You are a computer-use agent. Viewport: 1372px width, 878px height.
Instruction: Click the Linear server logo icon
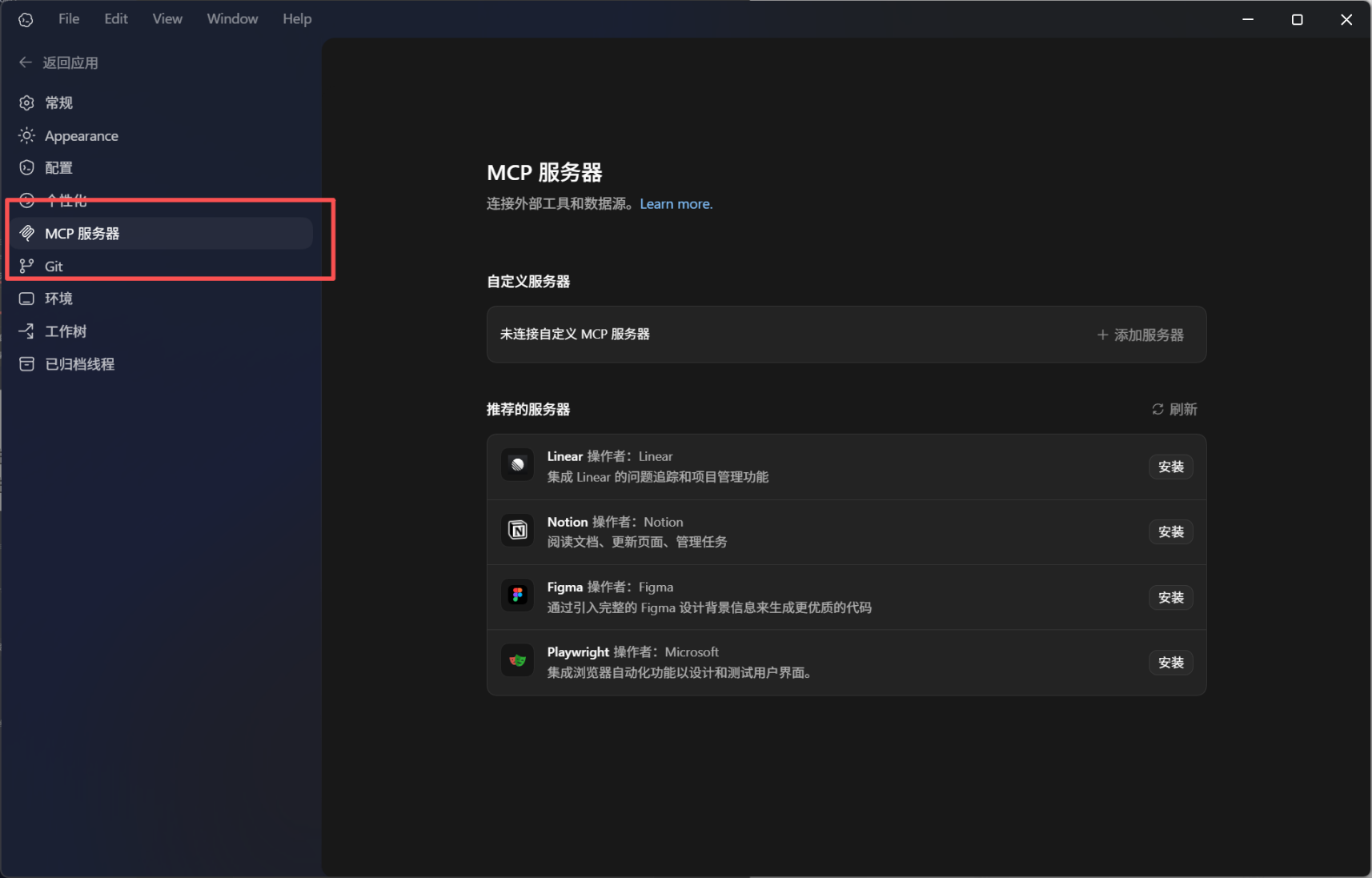517,464
